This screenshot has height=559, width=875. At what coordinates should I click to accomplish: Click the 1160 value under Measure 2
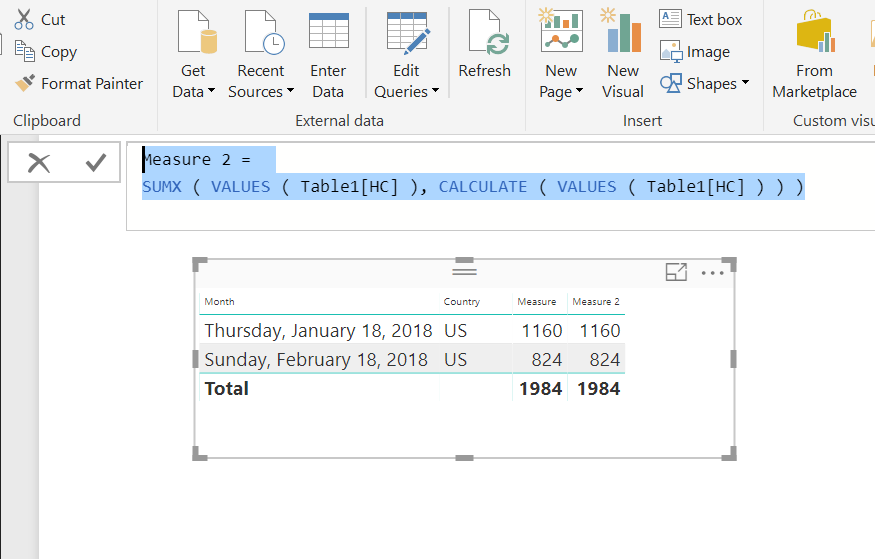click(600, 330)
